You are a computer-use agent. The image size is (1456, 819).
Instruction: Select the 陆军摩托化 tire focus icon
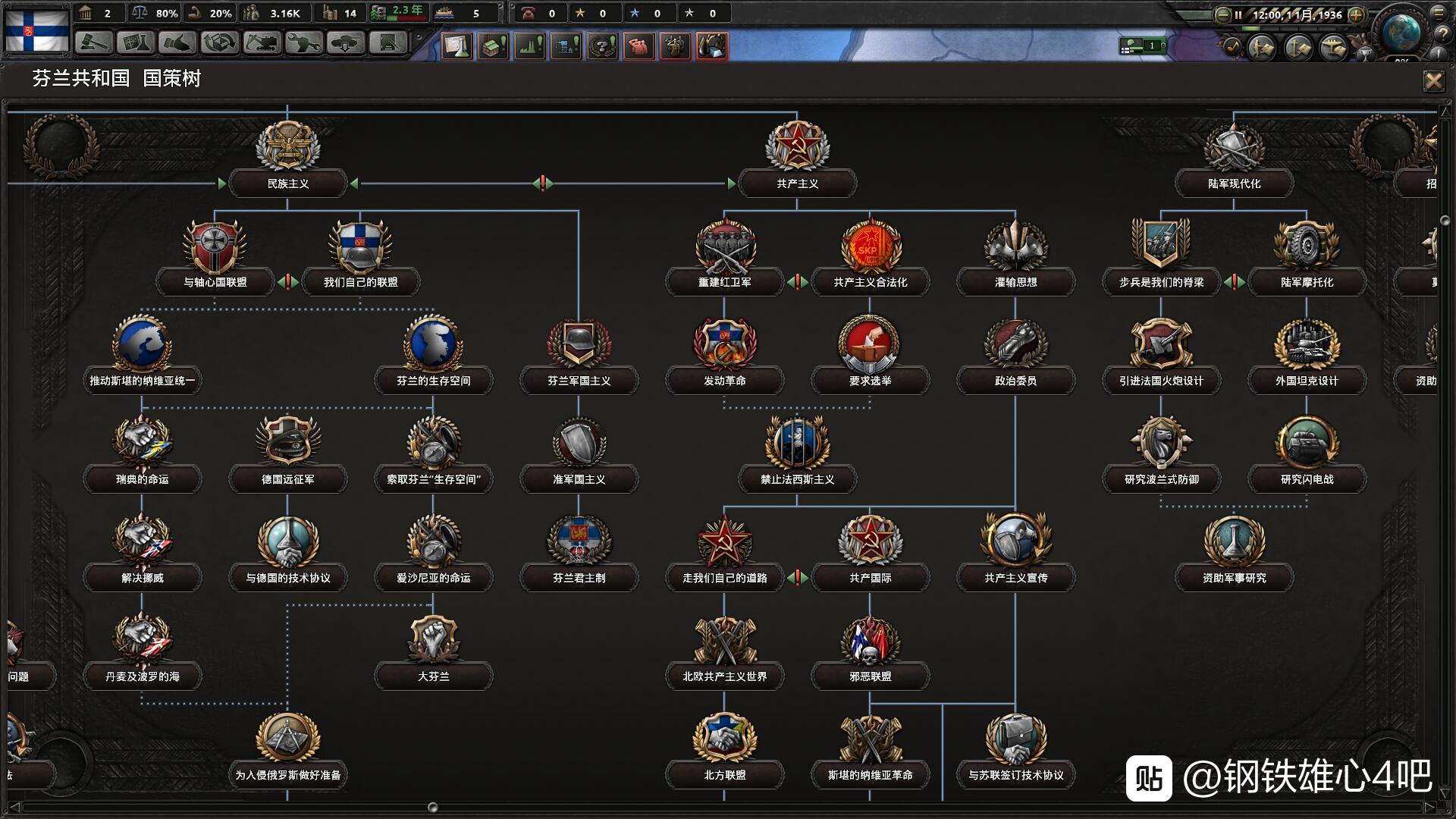click(1307, 246)
